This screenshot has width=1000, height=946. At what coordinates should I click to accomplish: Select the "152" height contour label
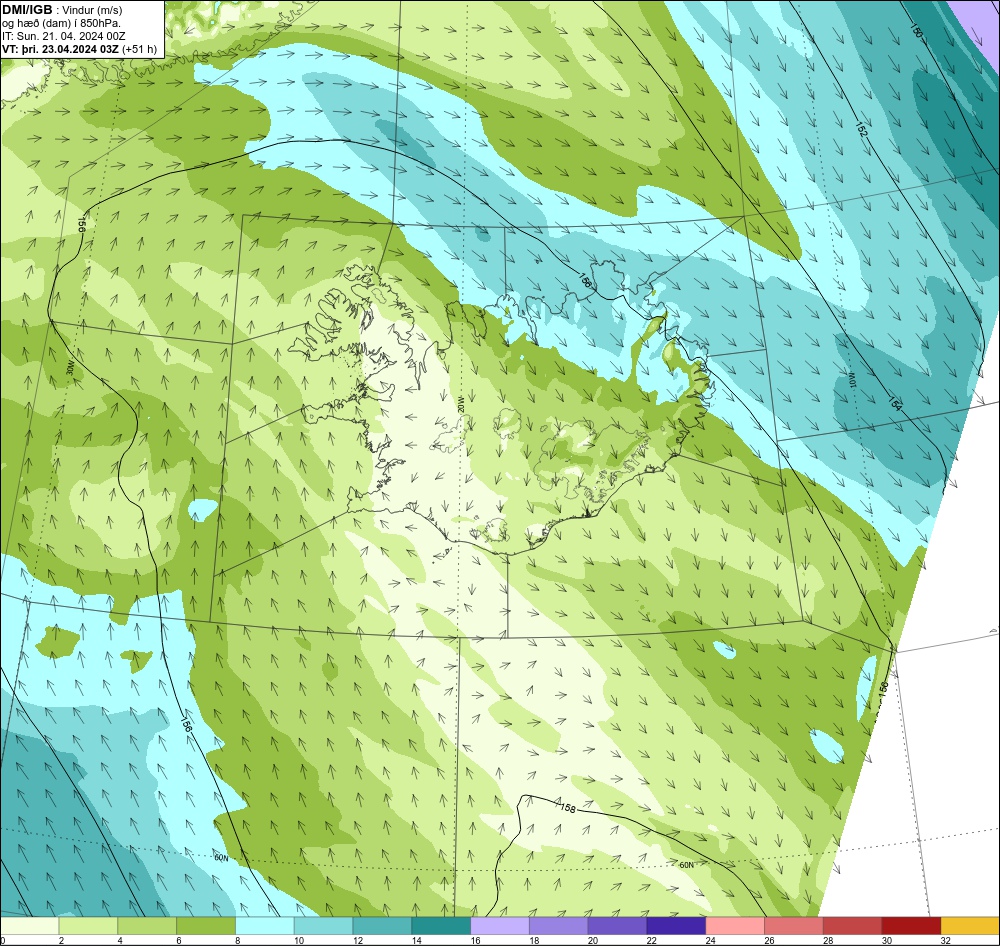[862, 129]
